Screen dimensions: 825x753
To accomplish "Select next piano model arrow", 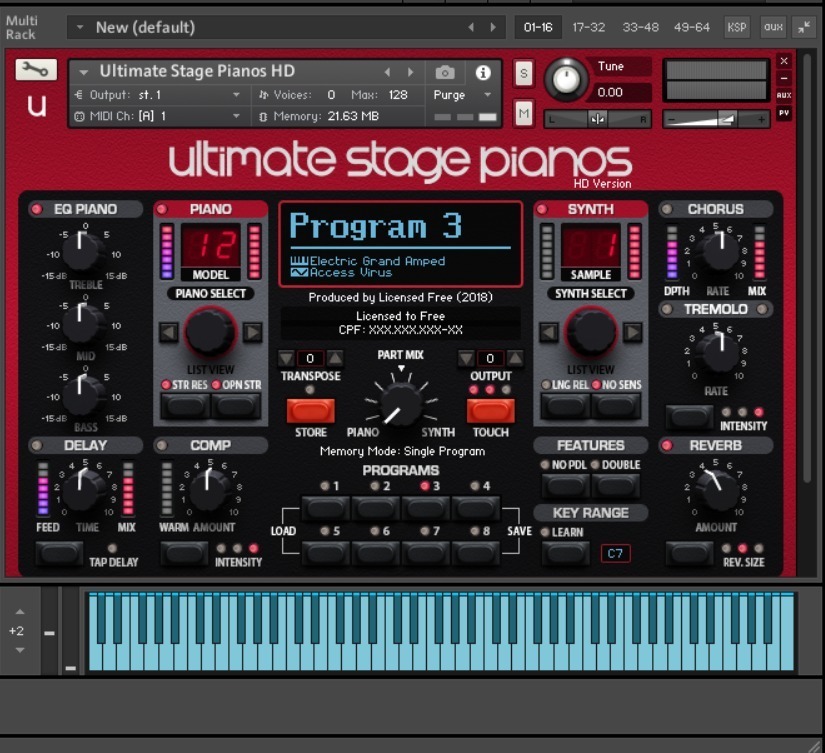I will [x=253, y=332].
